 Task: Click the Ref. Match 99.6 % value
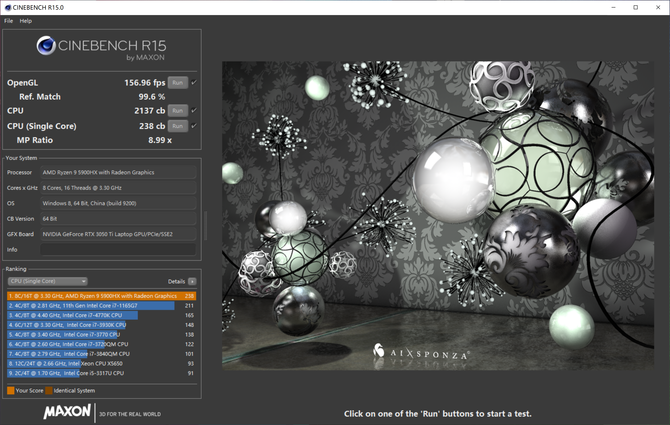(152, 97)
